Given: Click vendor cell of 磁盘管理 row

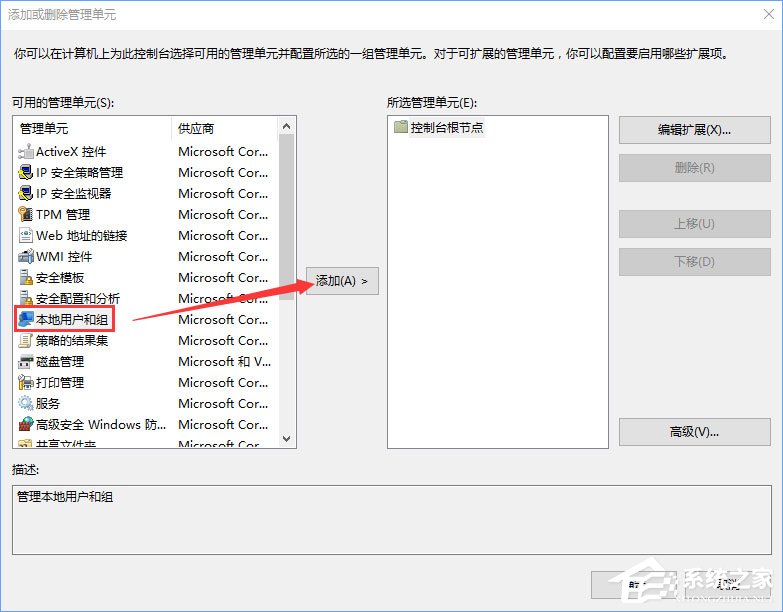Looking at the screenshot, I should click(225, 361).
